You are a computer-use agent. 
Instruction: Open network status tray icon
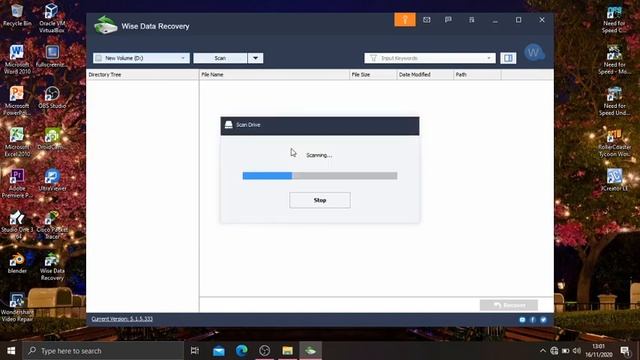[x=554, y=351]
